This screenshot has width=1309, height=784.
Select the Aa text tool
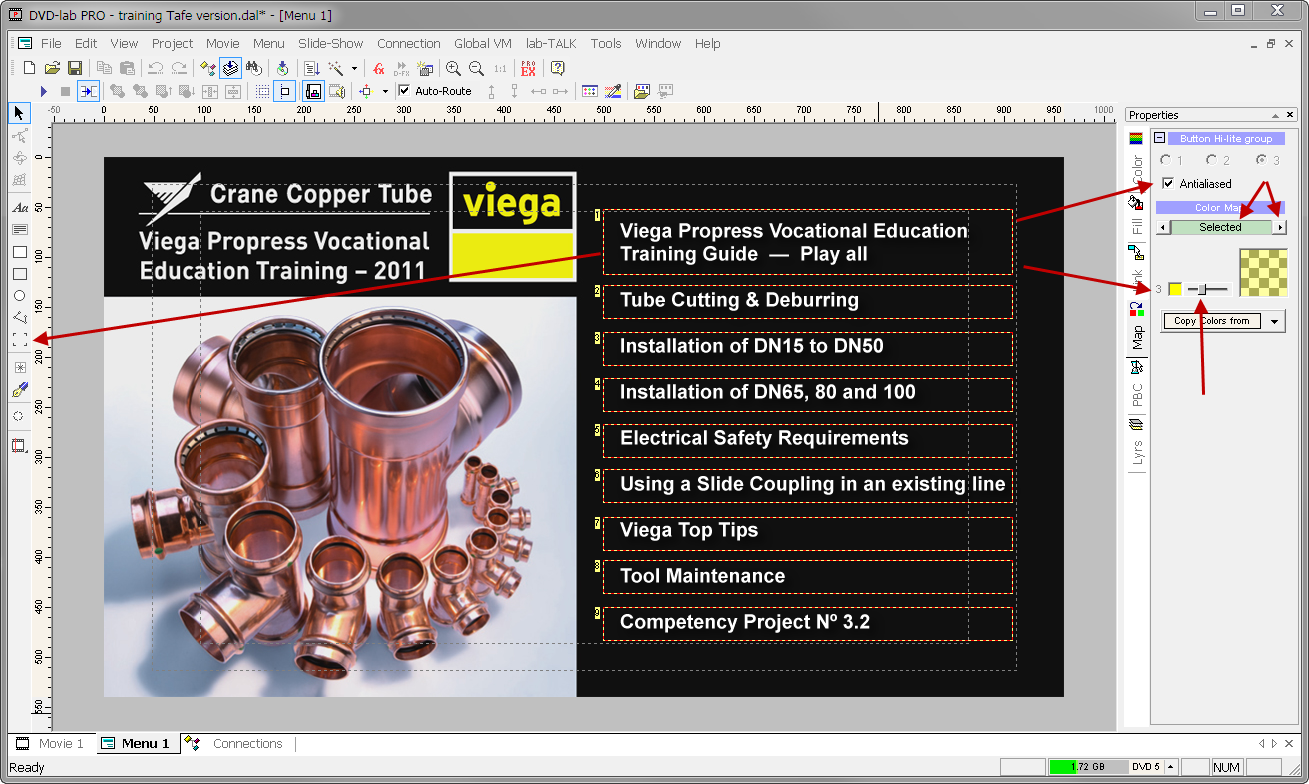(19, 208)
